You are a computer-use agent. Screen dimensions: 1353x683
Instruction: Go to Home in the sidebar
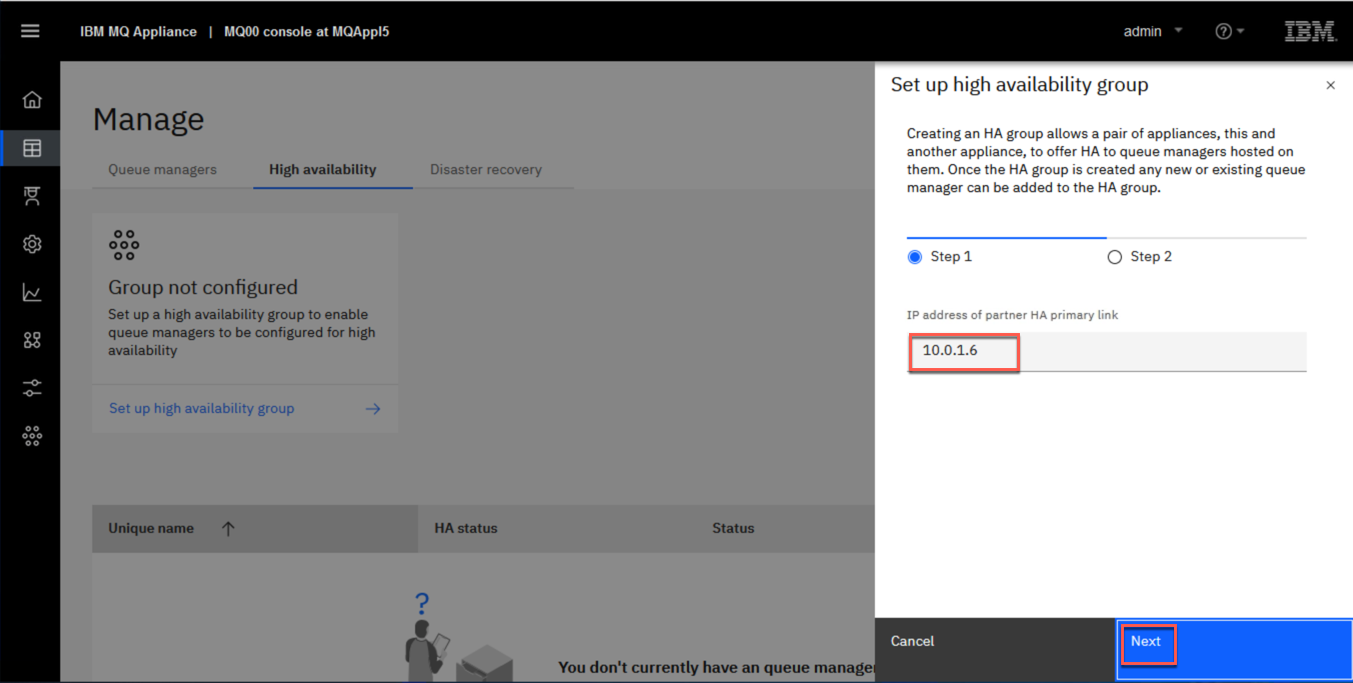pos(32,100)
